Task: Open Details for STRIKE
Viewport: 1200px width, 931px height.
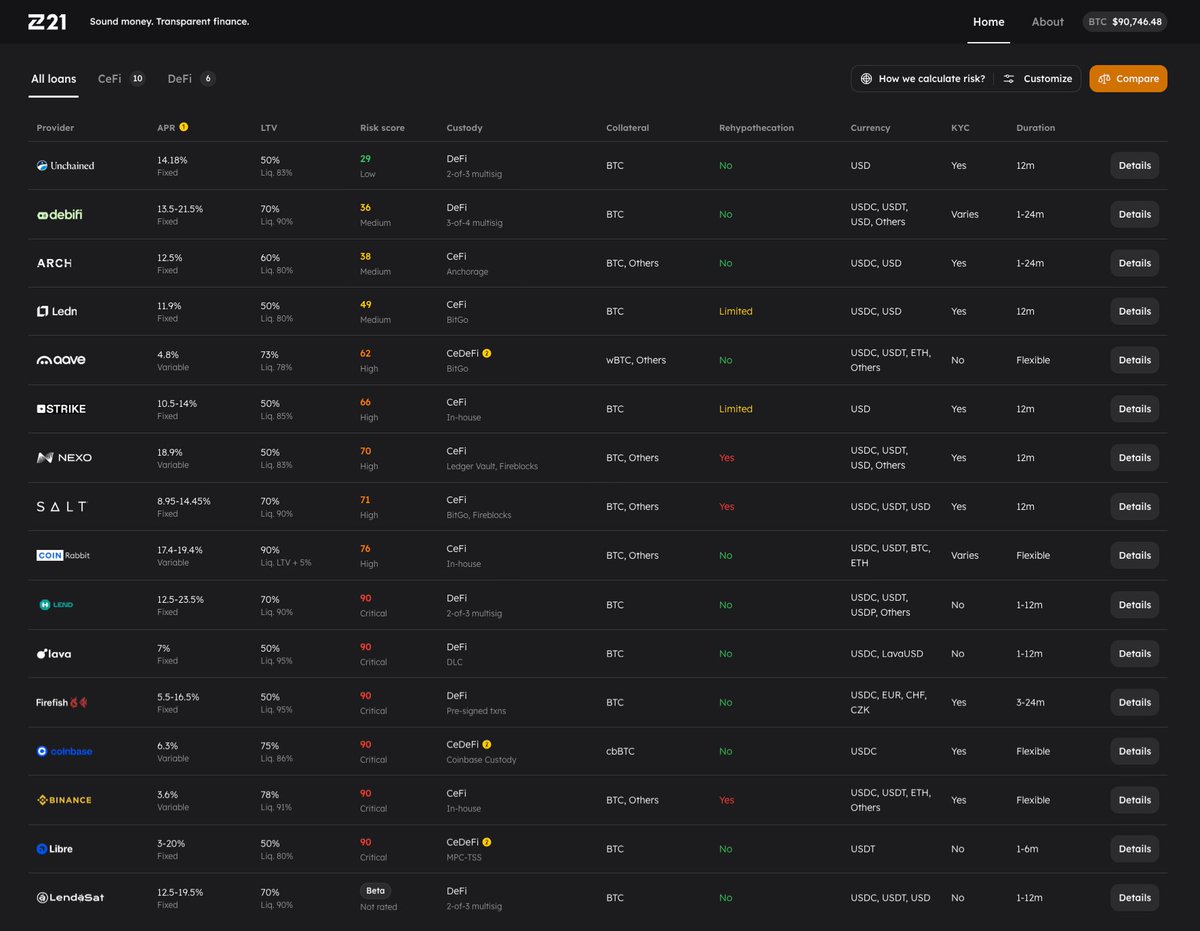Action: (x=1135, y=409)
